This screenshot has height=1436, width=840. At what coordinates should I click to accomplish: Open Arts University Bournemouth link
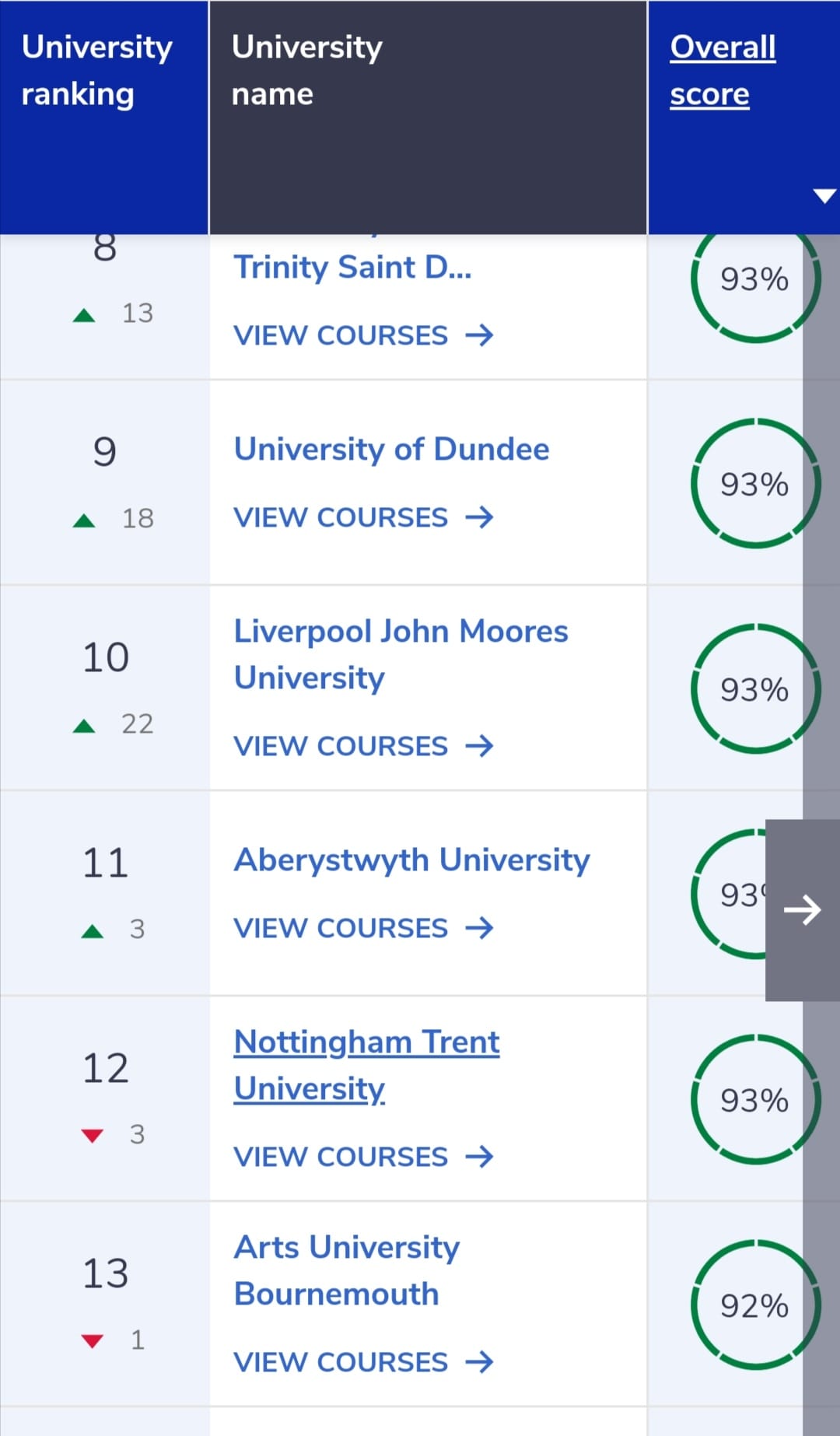[x=346, y=1270]
